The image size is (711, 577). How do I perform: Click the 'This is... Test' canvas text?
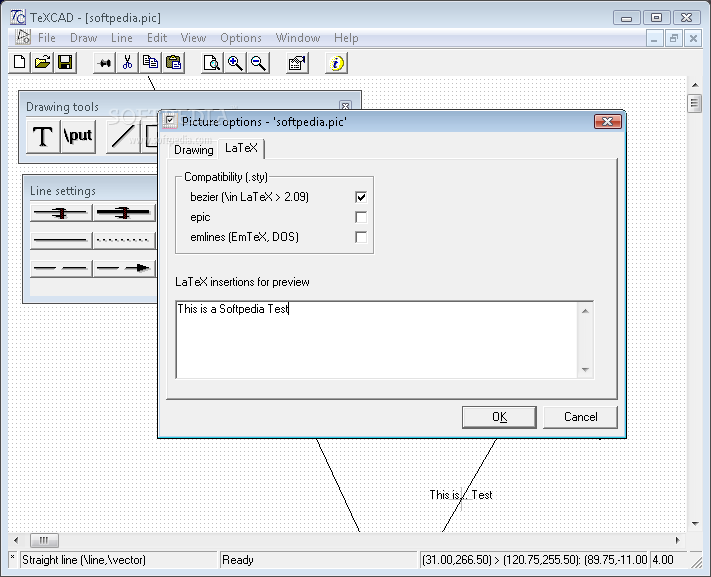(x=461, y=495)
